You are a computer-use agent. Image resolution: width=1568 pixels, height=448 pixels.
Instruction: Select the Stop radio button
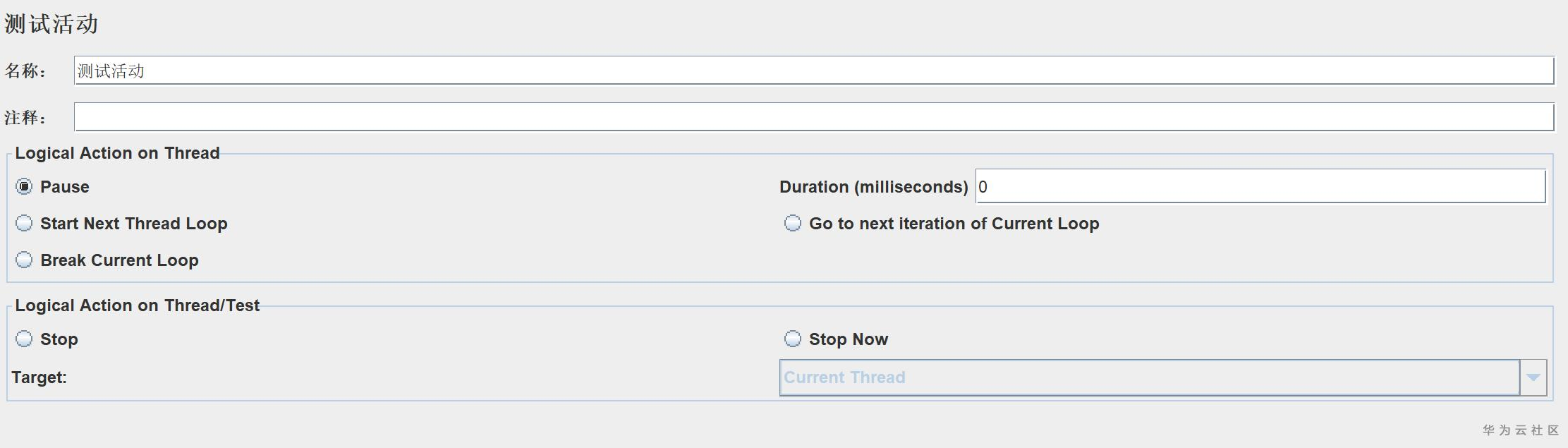24,339
